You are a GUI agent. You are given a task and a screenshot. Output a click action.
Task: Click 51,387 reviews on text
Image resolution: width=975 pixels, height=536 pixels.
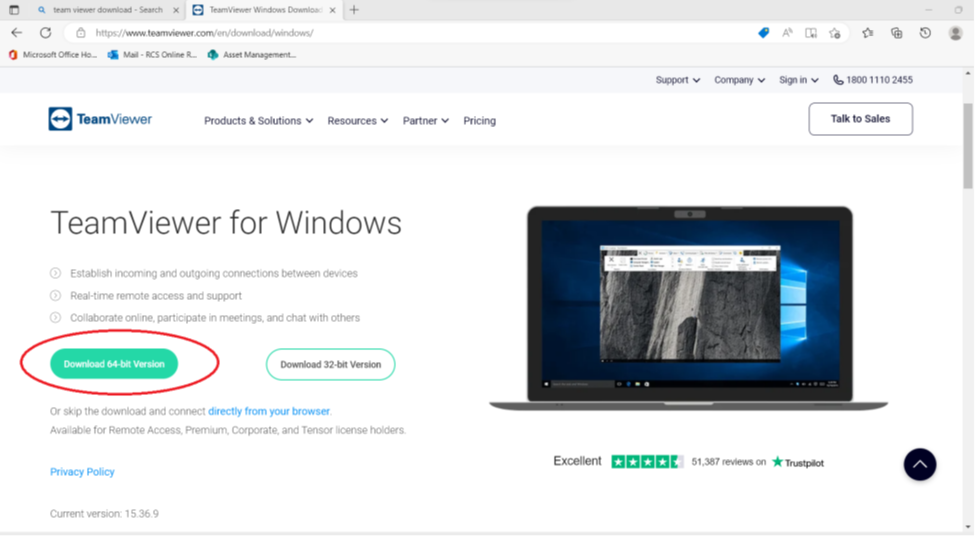(x=729, y=462)
